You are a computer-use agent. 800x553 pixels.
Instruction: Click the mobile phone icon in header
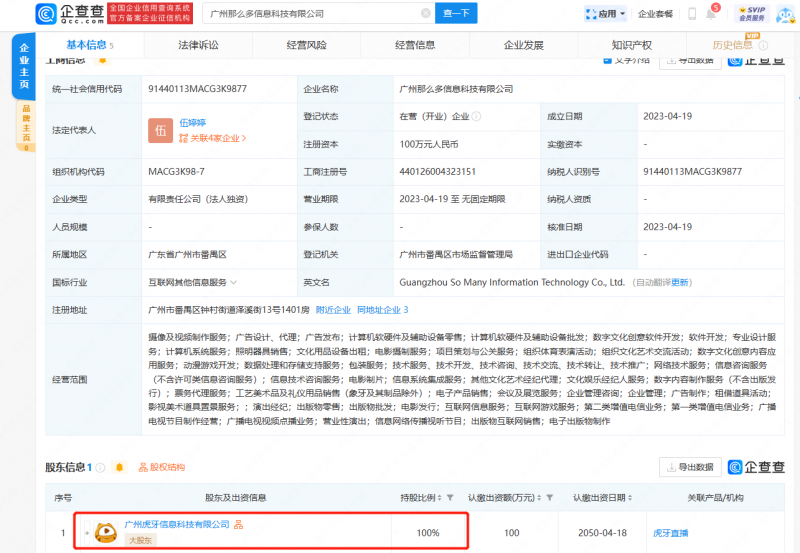[692, 14]
